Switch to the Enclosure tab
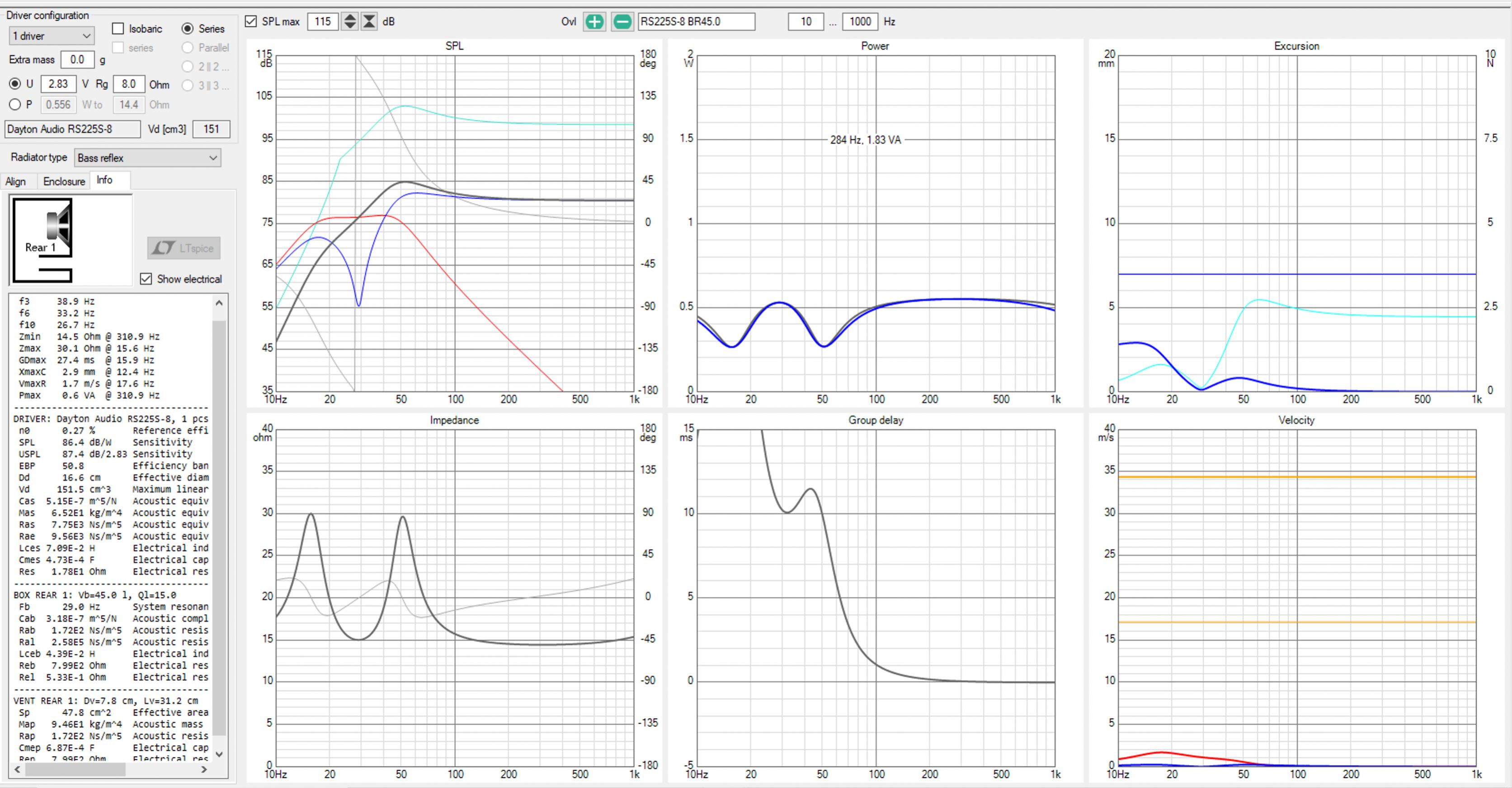The width and height of the screenshot is (1512, 788). (64, 181)
